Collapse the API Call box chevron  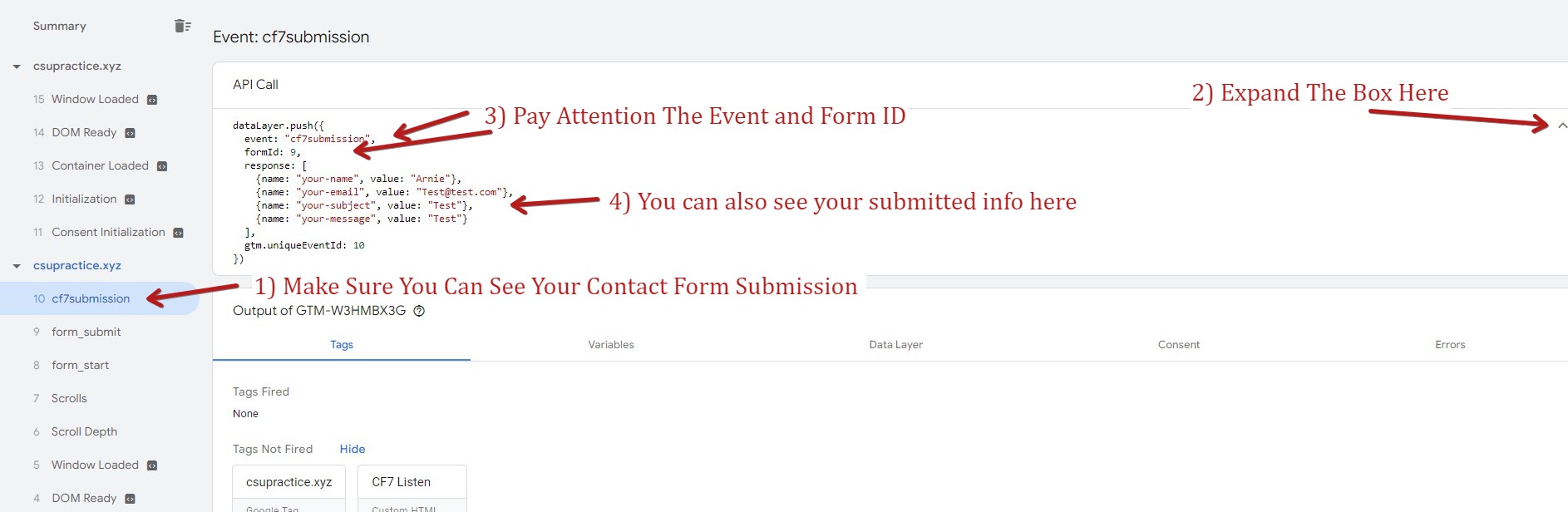[1562, 126]
